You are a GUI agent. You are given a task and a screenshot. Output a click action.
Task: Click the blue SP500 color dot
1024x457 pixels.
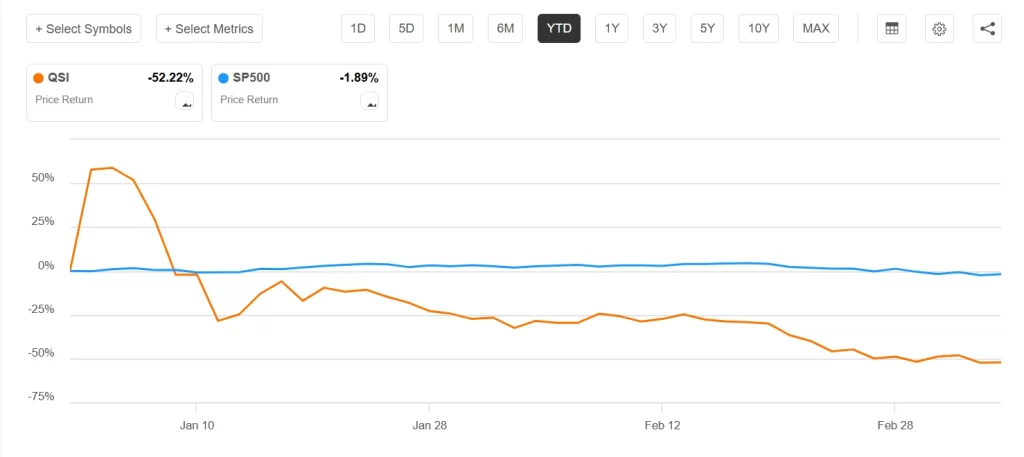224,78
